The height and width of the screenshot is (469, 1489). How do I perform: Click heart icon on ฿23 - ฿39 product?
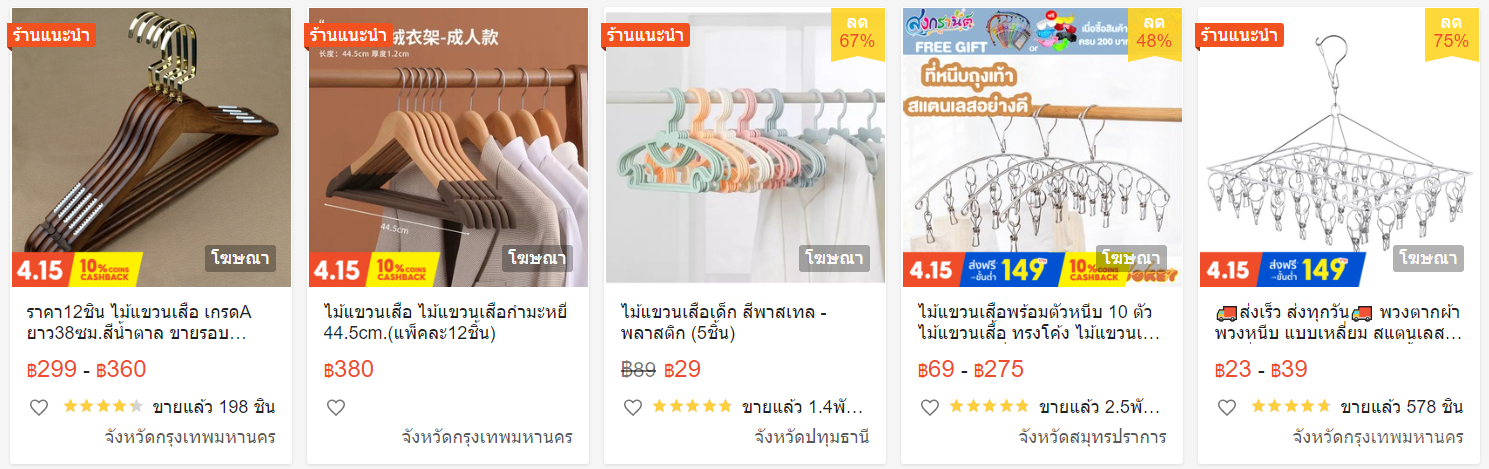point(1227,407)
